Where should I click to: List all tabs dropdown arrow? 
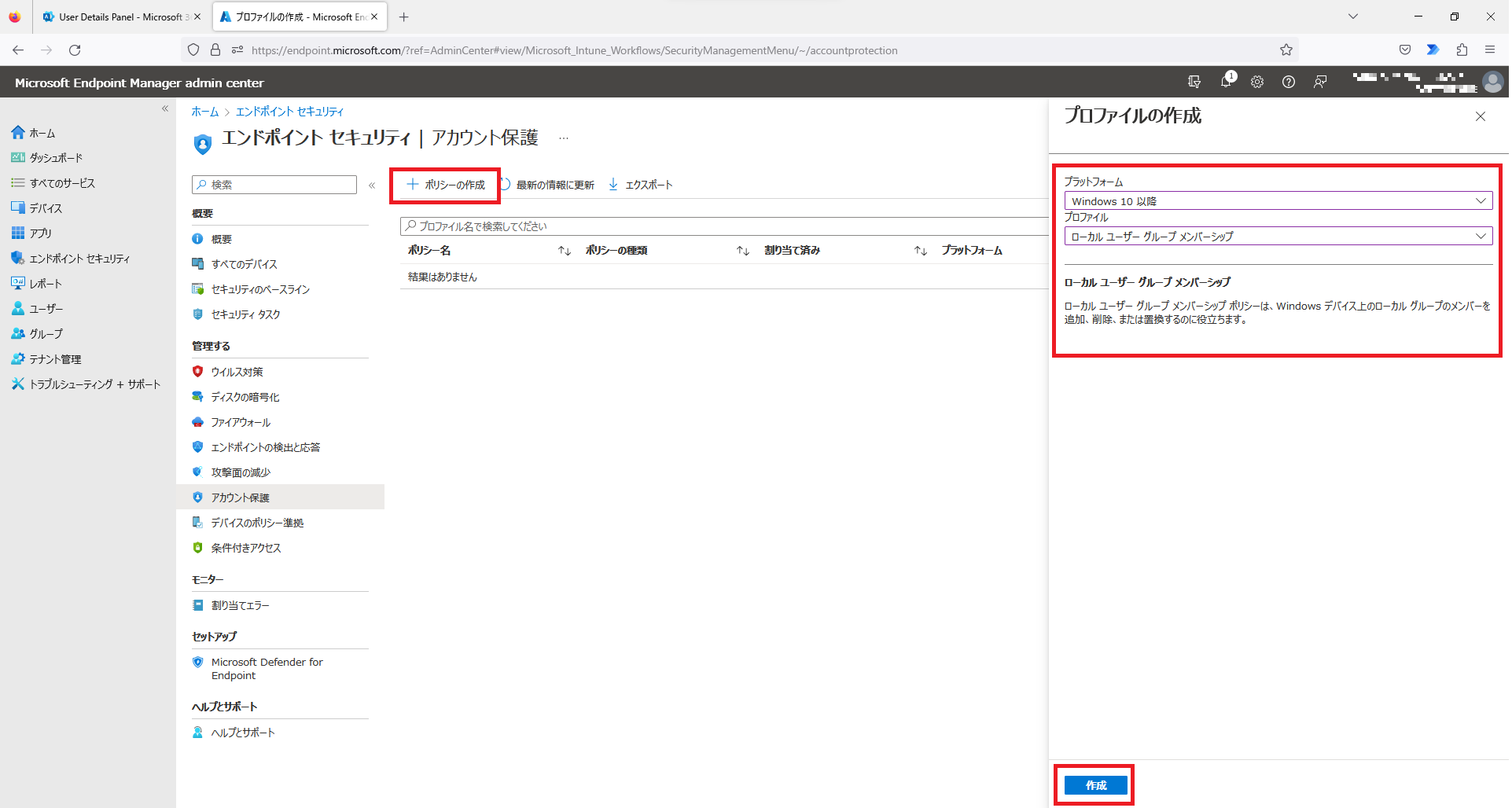point(1353,17)
